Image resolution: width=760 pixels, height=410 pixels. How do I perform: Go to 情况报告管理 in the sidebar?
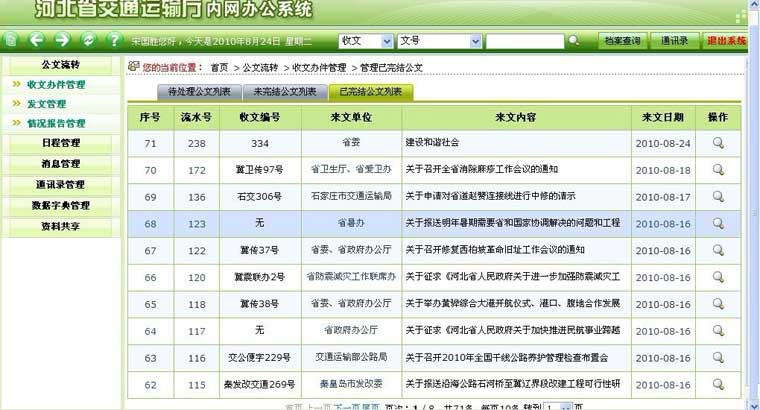(x=56, y=123)
